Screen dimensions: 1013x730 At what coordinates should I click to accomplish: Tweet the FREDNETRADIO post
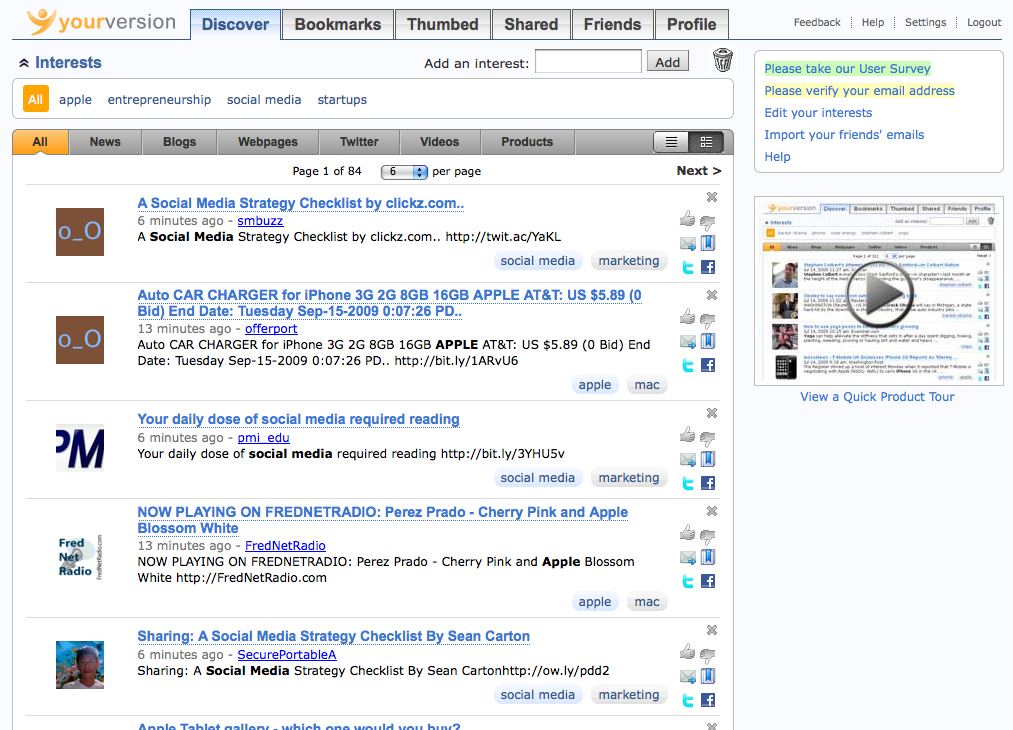pyautogui.click(x=688, y=581)
